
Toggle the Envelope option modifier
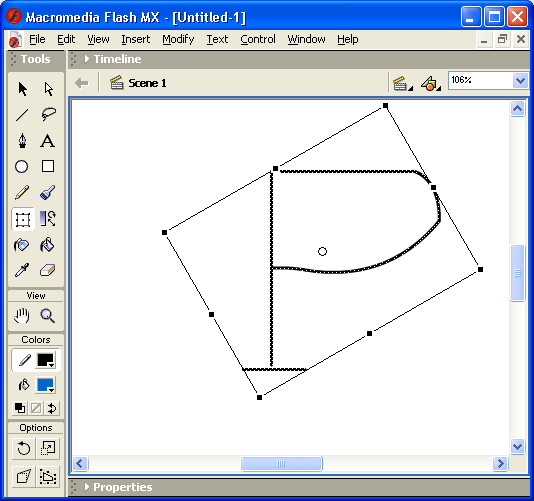(48, 476)
